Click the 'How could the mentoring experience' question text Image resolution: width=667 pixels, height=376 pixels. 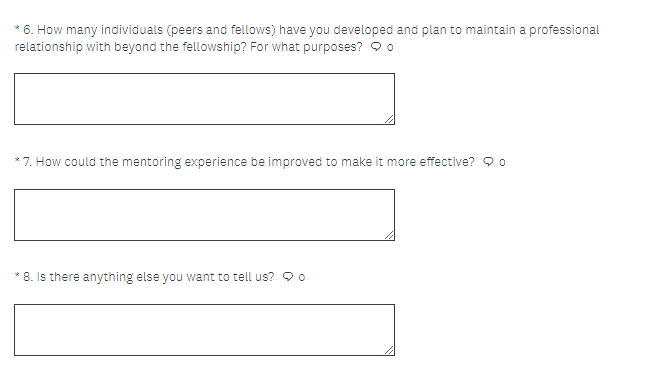255,162
